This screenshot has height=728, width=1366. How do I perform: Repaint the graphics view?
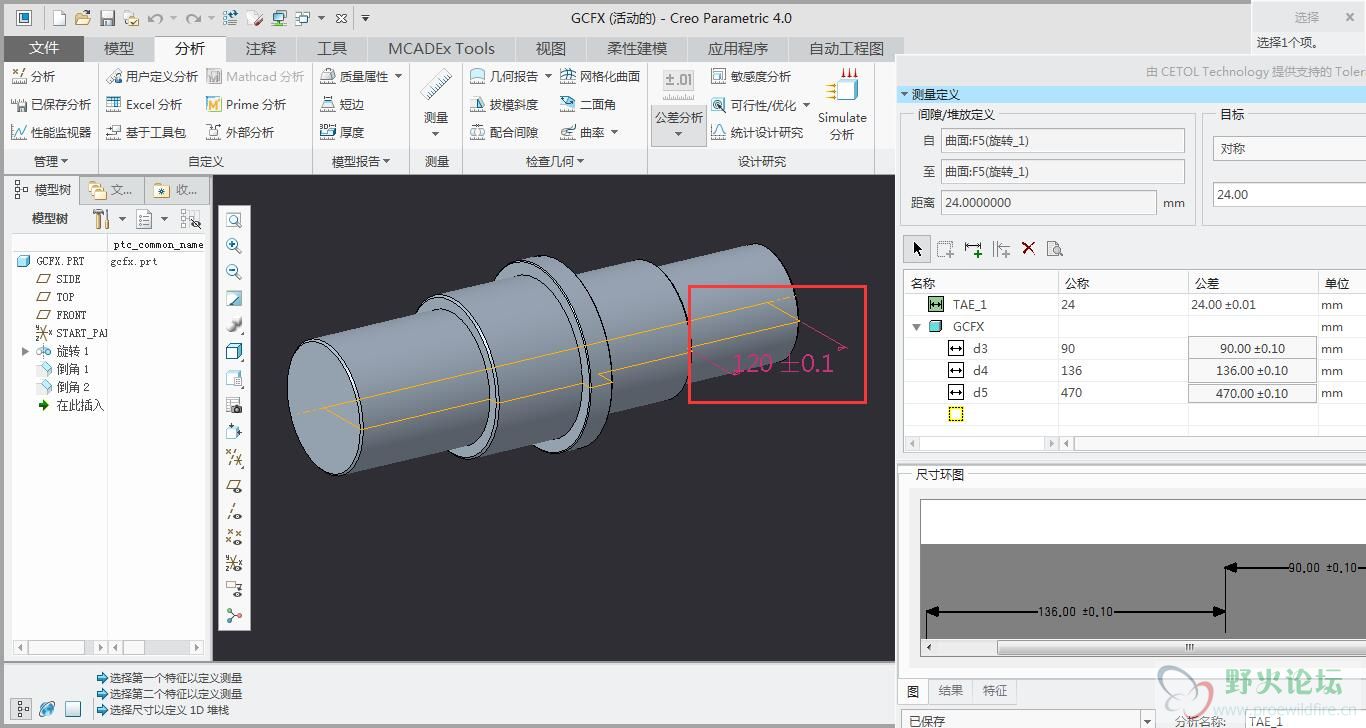(234, 298)
